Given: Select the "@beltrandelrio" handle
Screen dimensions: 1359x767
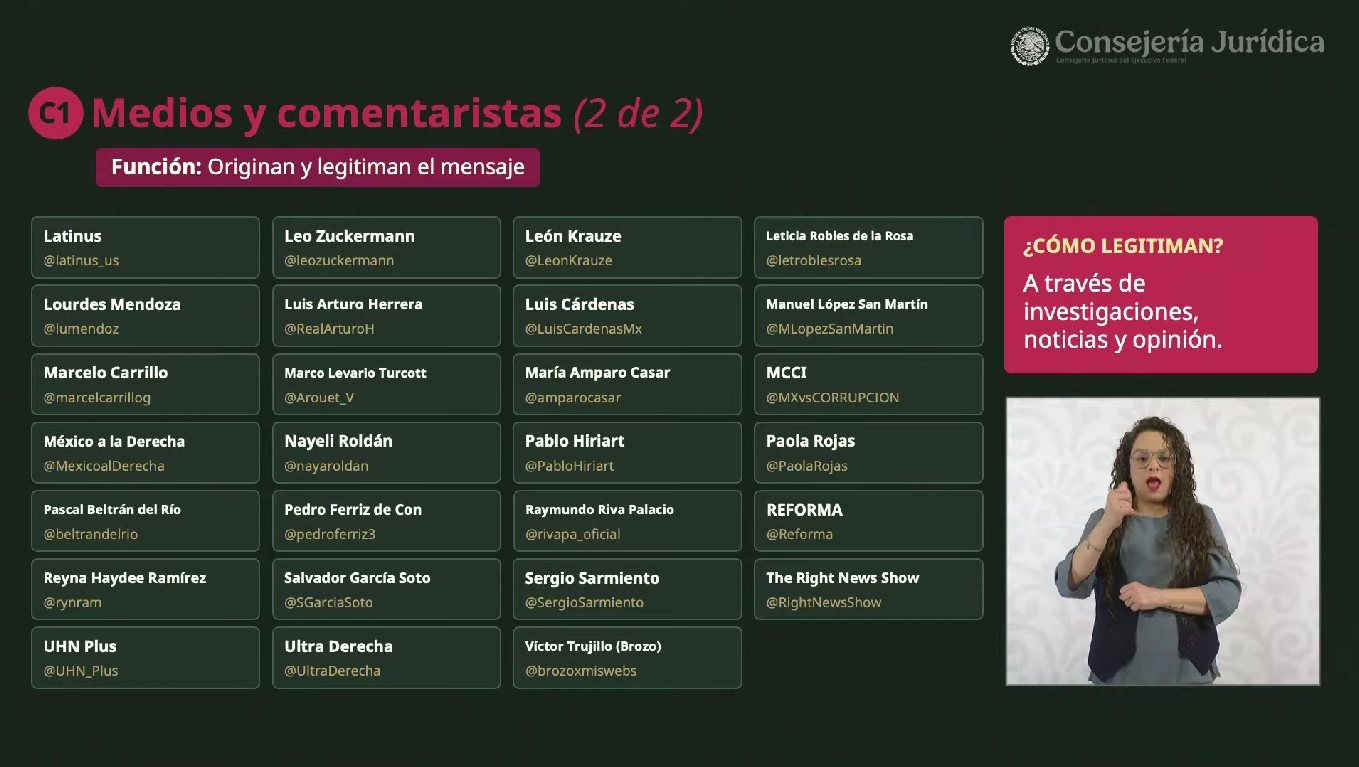Looking at the screenshot, I should click(91, 534).
